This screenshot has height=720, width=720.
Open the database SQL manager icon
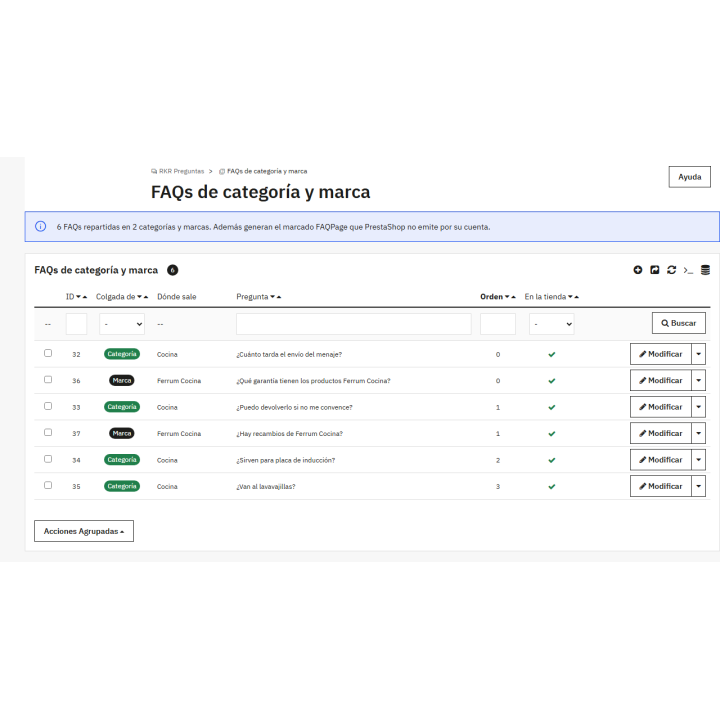point(705,270)
